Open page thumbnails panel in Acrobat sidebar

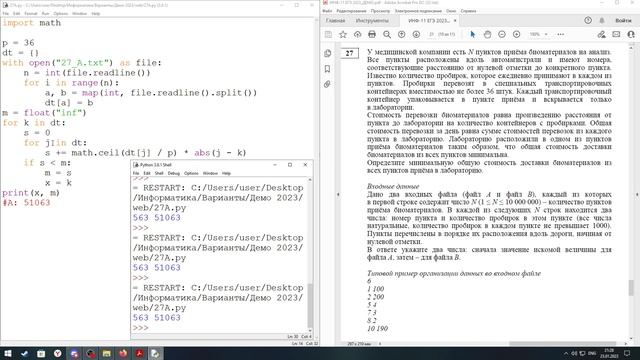[328, 53]
